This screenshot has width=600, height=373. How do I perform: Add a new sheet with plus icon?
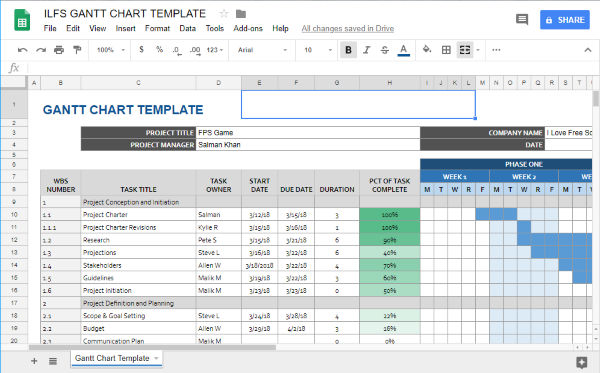click(x=34, y=361)
